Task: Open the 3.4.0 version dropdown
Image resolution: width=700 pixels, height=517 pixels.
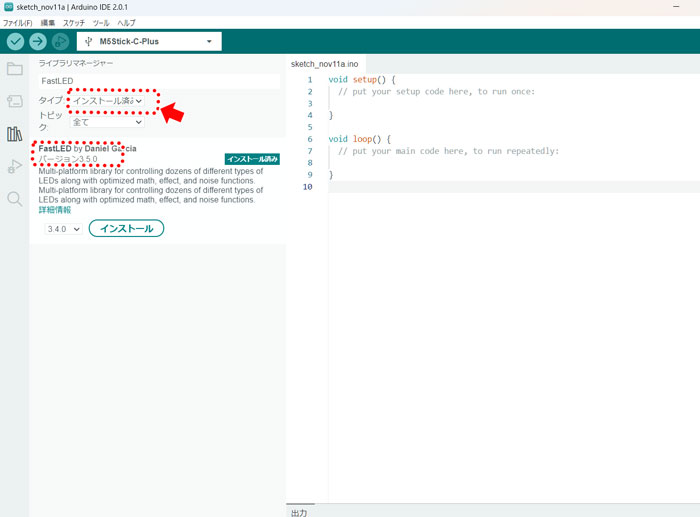Action: pos(63,229)
